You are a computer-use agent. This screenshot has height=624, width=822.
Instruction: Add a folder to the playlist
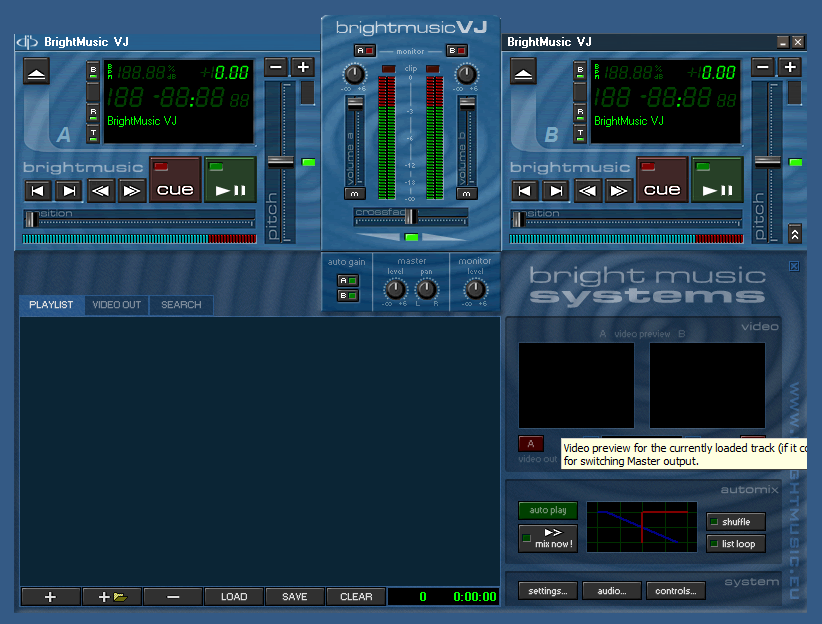click(112, 597)
